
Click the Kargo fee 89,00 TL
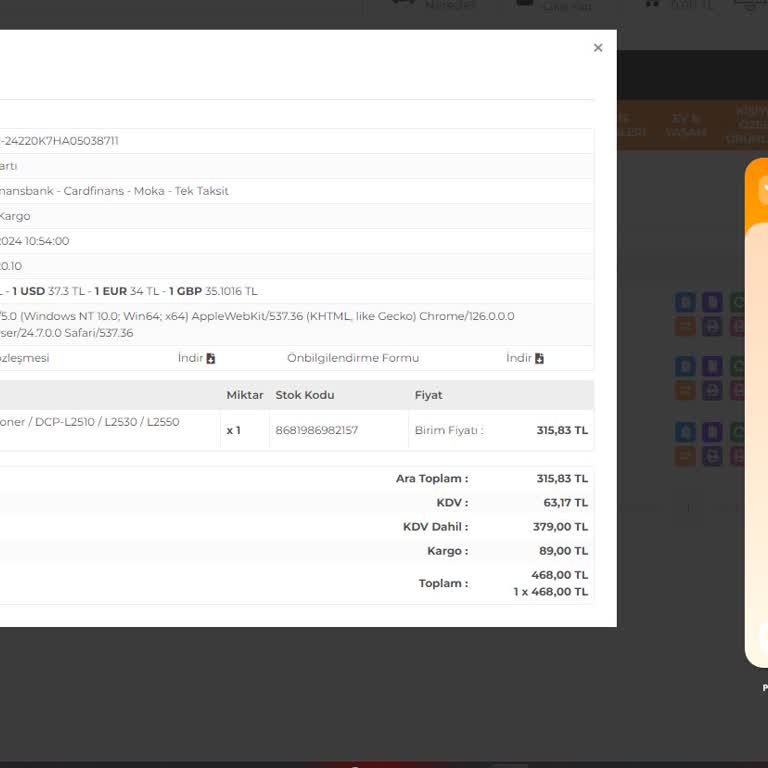coord(563,551)
